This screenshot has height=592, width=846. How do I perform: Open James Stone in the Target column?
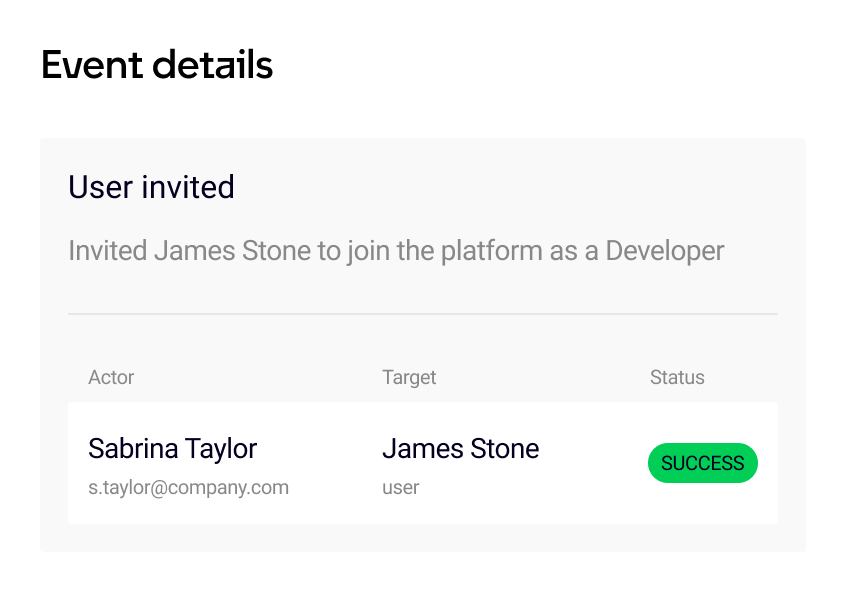pyautogui.click(x=461, y=448)
